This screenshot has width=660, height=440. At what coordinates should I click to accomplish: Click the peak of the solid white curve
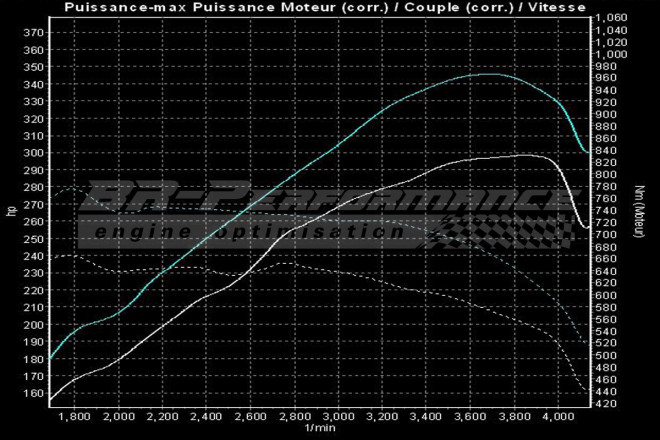(x=528, y=155)
